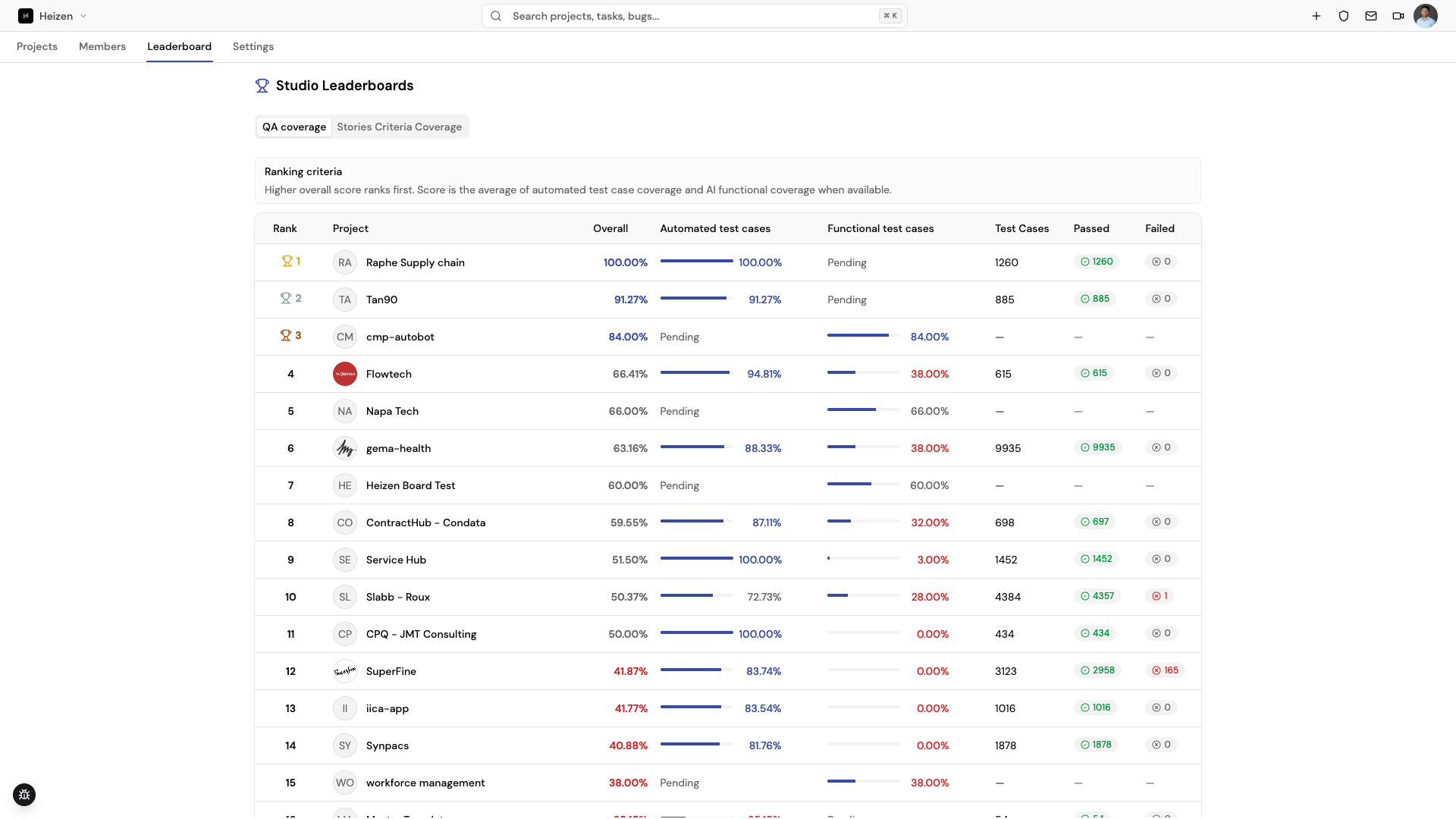Viewport: 1456px width, 819px height.
Task: Click the 9935 passed badge for gema-health
Action: coord(1098,447)
